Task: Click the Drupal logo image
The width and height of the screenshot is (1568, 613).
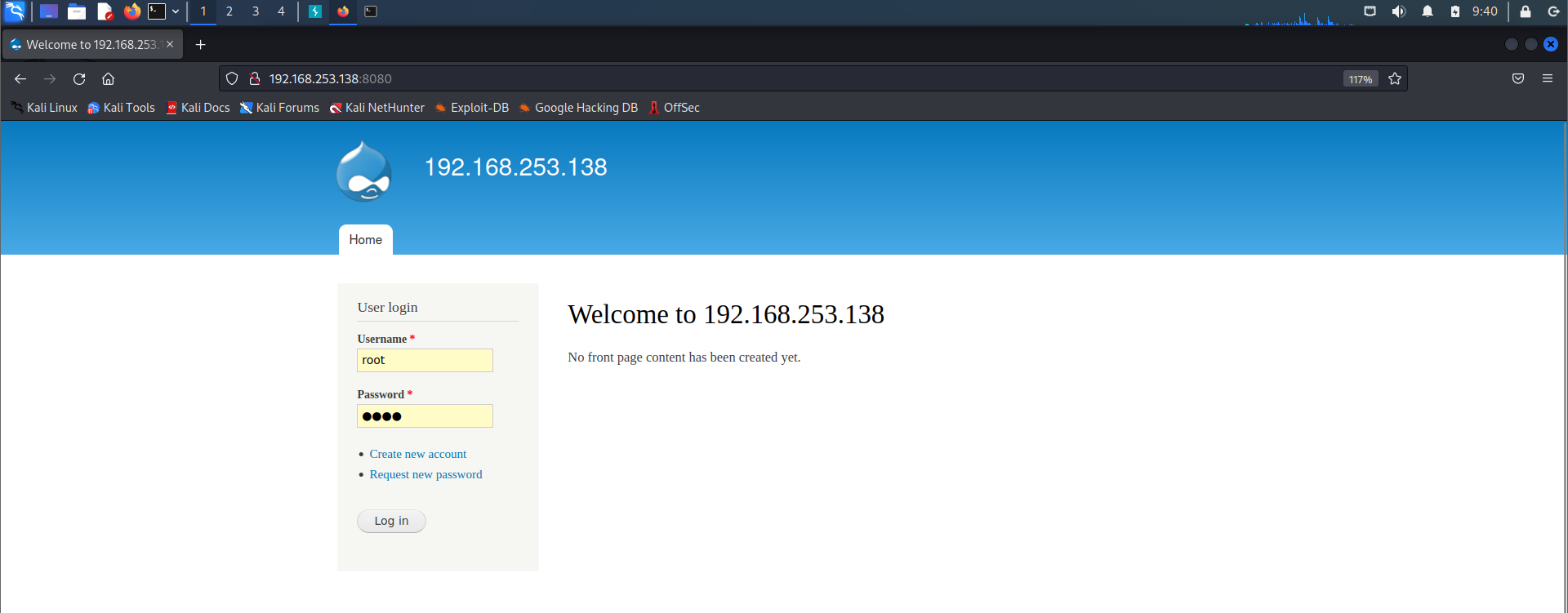Action: (x=364, y=171)
